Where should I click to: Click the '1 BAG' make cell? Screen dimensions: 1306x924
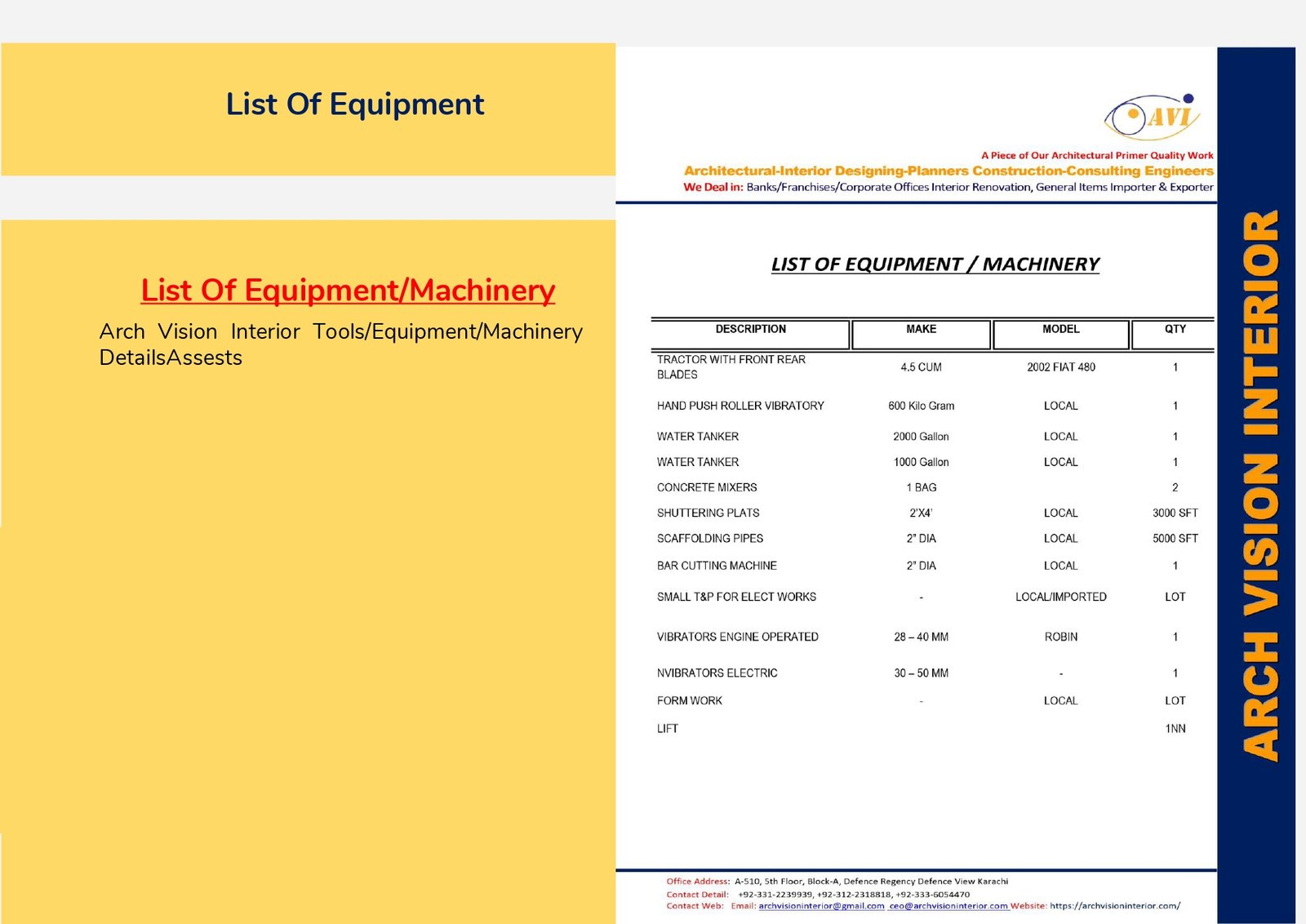pyautogui.click(x=921, y=487)
